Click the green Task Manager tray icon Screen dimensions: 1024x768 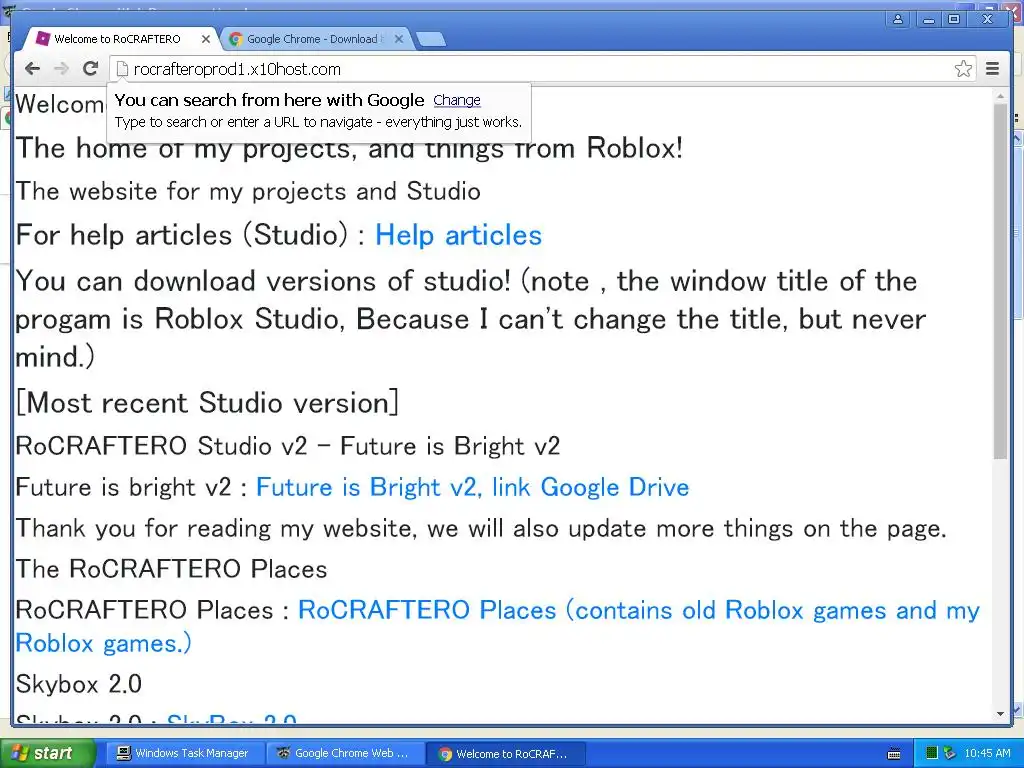932,754
